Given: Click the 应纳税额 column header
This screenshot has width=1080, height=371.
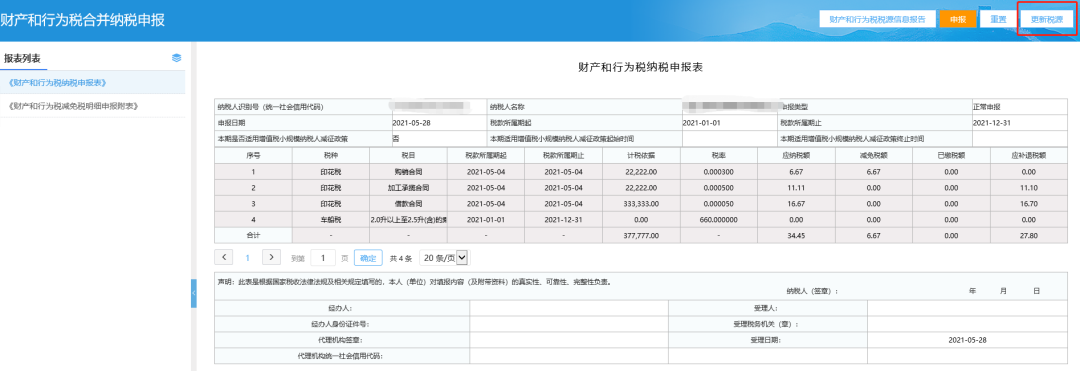Looking at the screenshot, I should click(796, 156).
